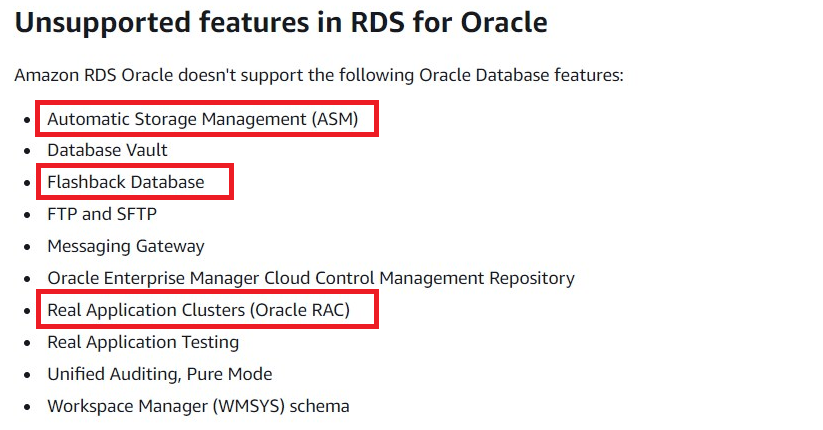Click the 'Unsupported features in RDS for Oracle' heading

coord(281,24)
